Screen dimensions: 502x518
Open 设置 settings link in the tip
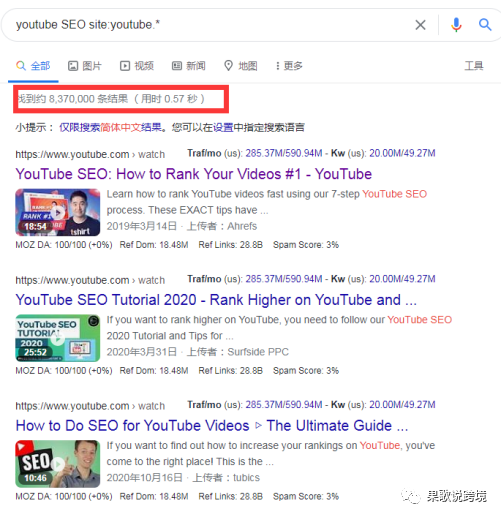click(x=223, y=127)
